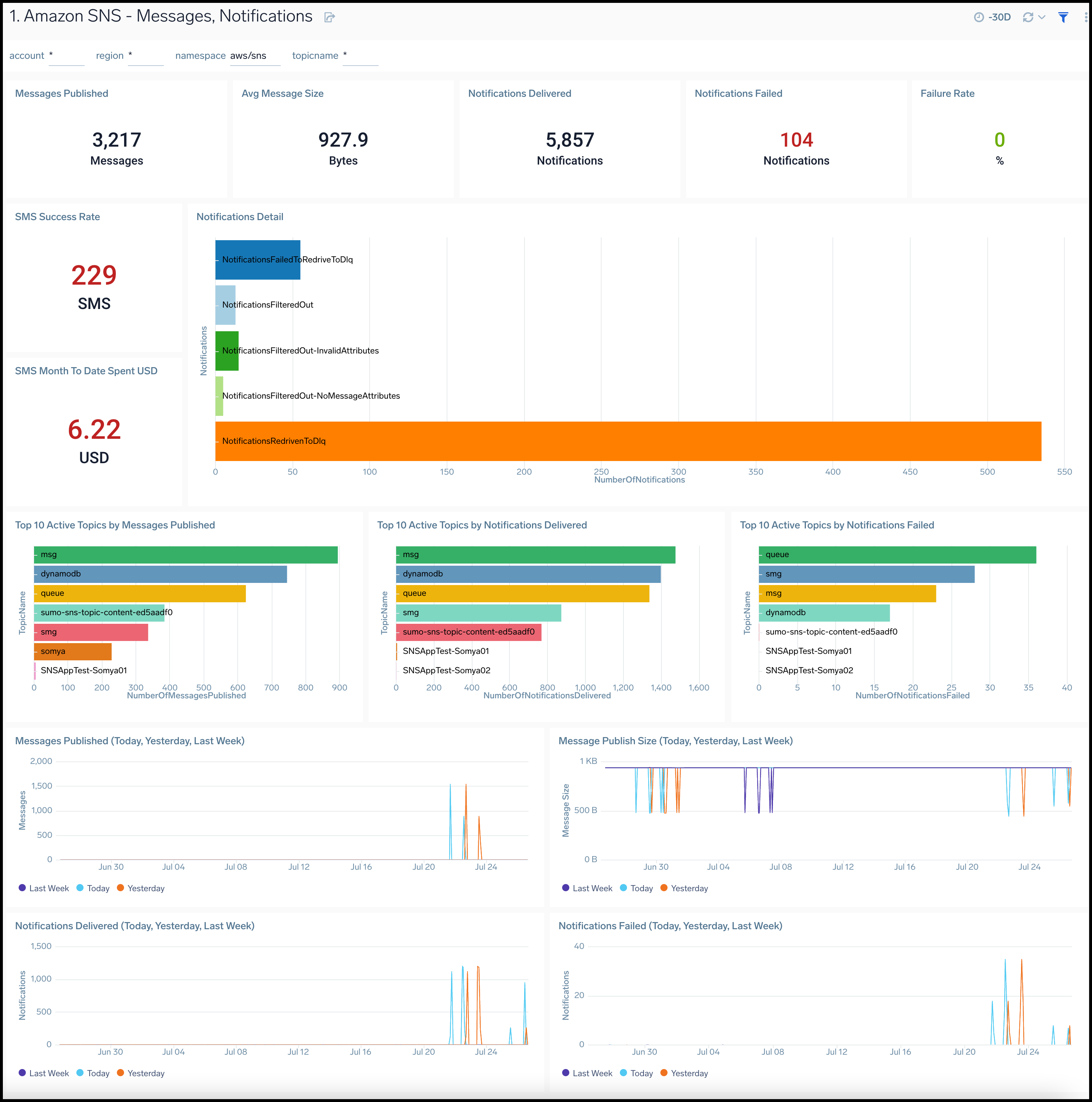Open the filter funnel icon
The height and width of the screenshot is (1102, 1092).
pyautogui.click(x=1063, y=17)
